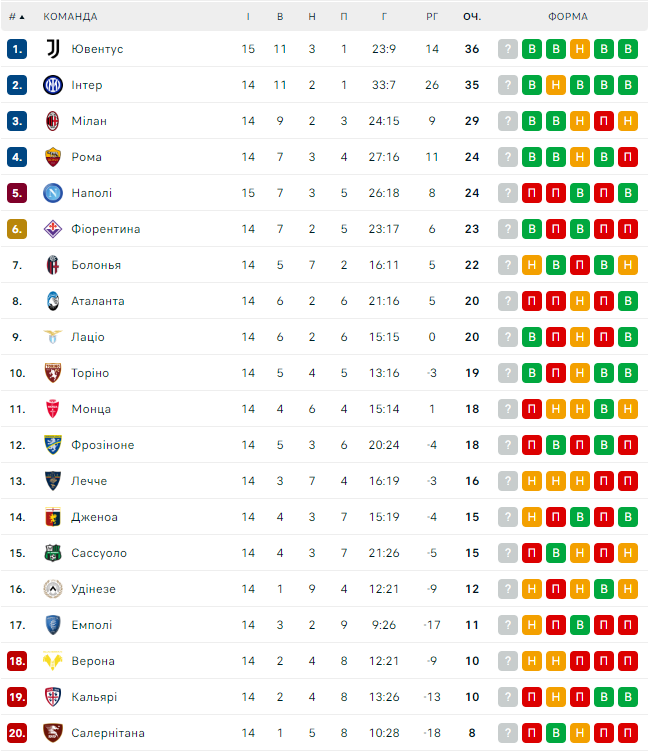Click Torino's rank 10 position badge

point(17,373)
